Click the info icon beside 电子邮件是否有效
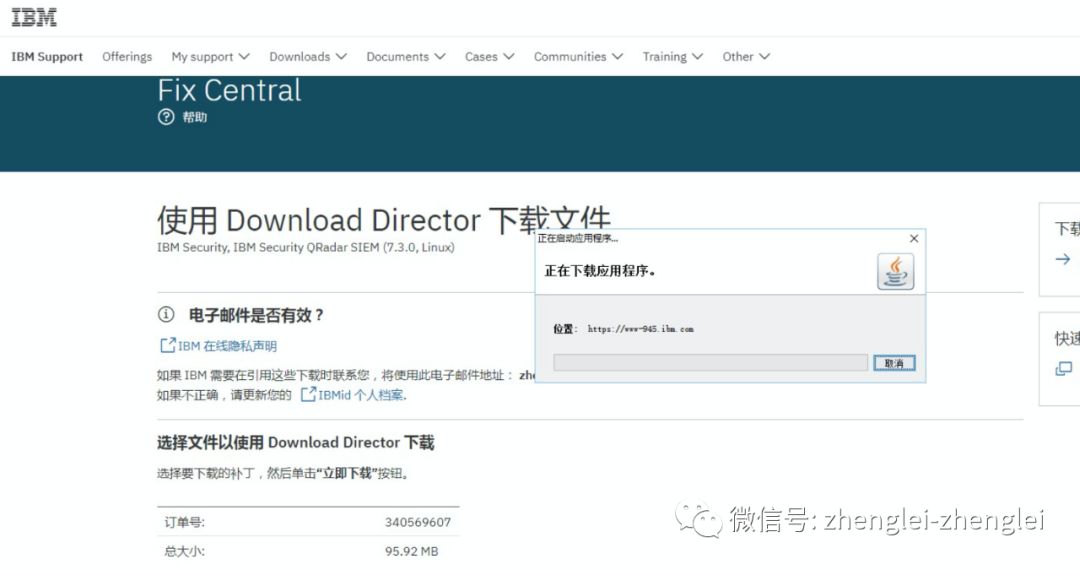This screenshot has width=1080, height=570. click(x=166, y=315)
